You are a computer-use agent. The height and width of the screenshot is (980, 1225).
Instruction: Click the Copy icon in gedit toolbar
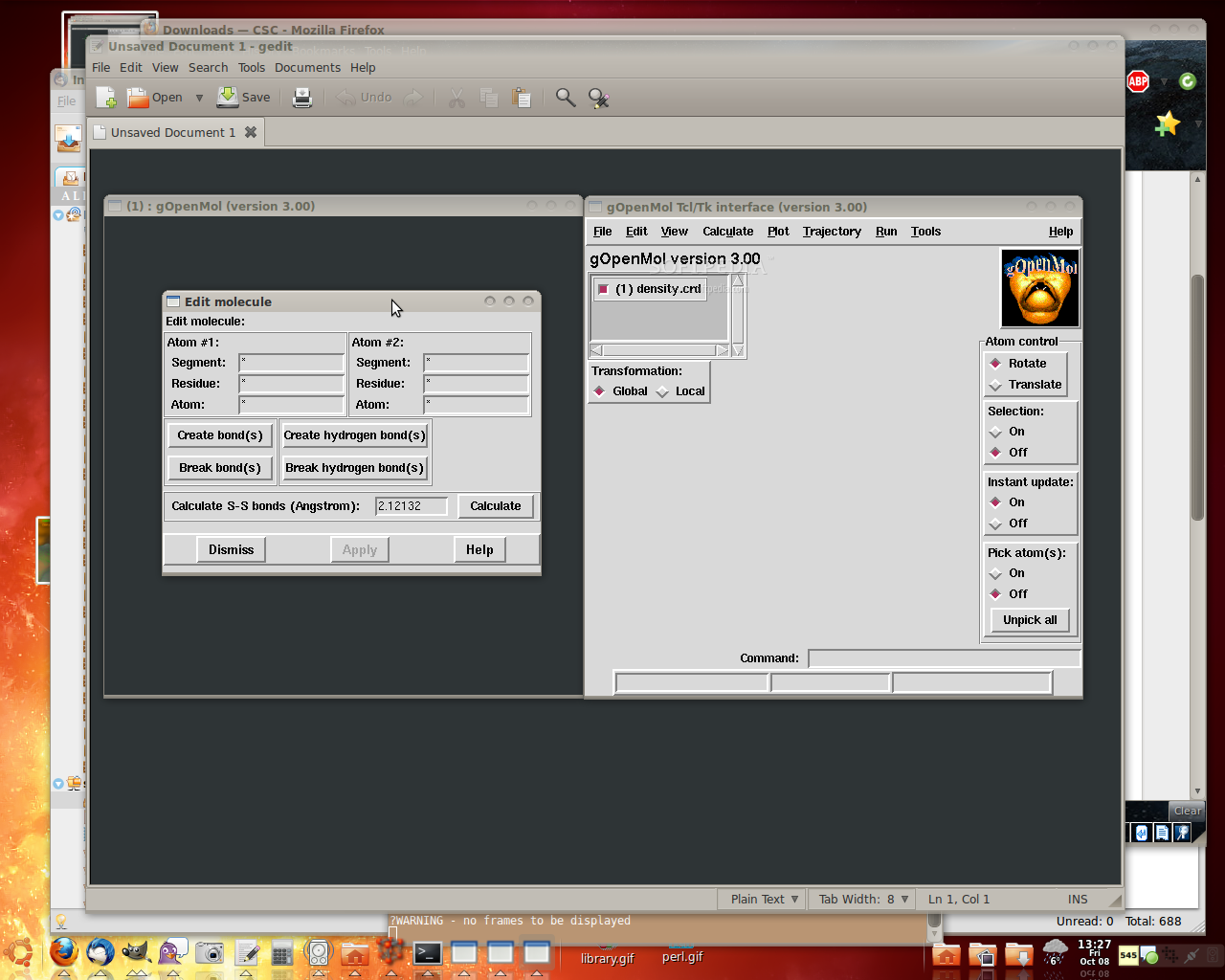point(489,98)
